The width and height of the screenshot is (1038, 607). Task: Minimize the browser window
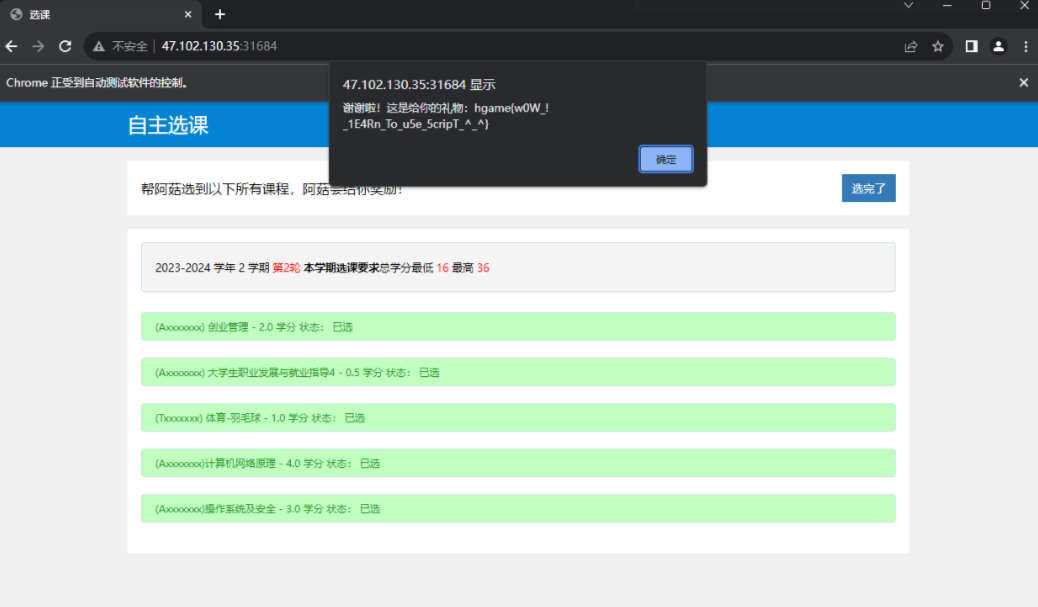[x=947, y=5]
